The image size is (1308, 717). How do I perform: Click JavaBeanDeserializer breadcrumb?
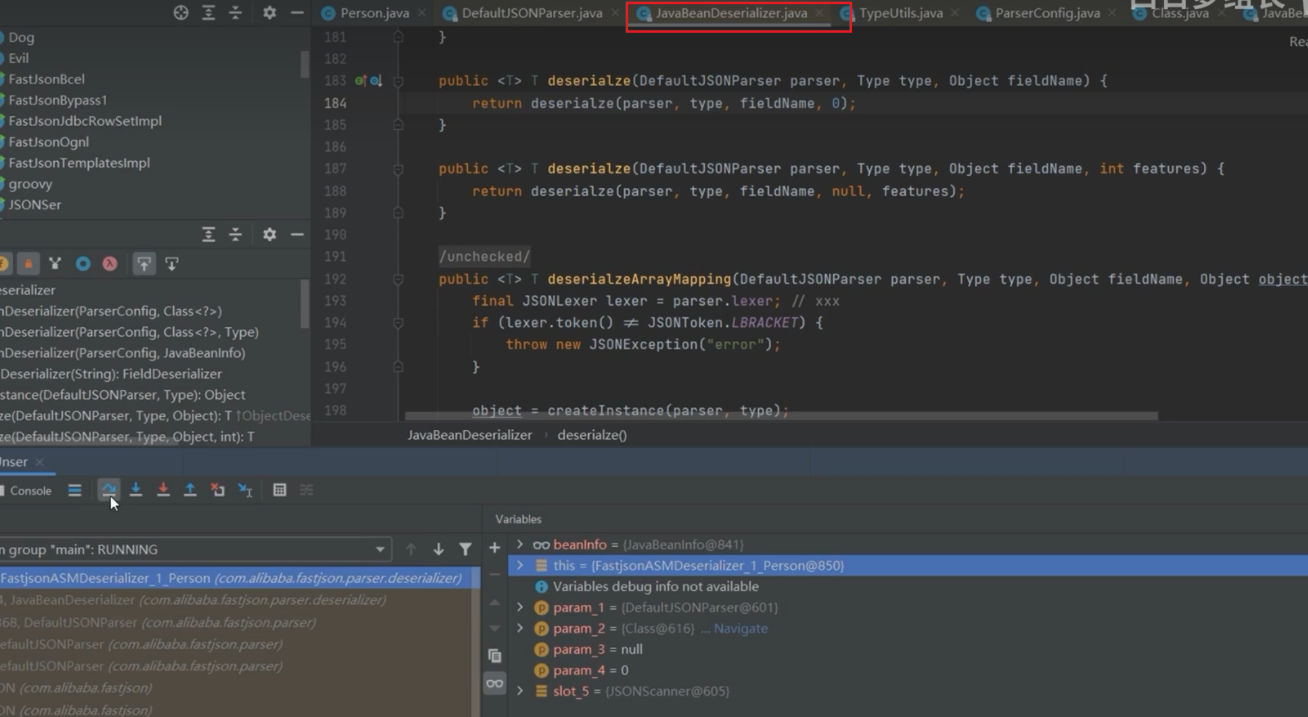point(470,435)
